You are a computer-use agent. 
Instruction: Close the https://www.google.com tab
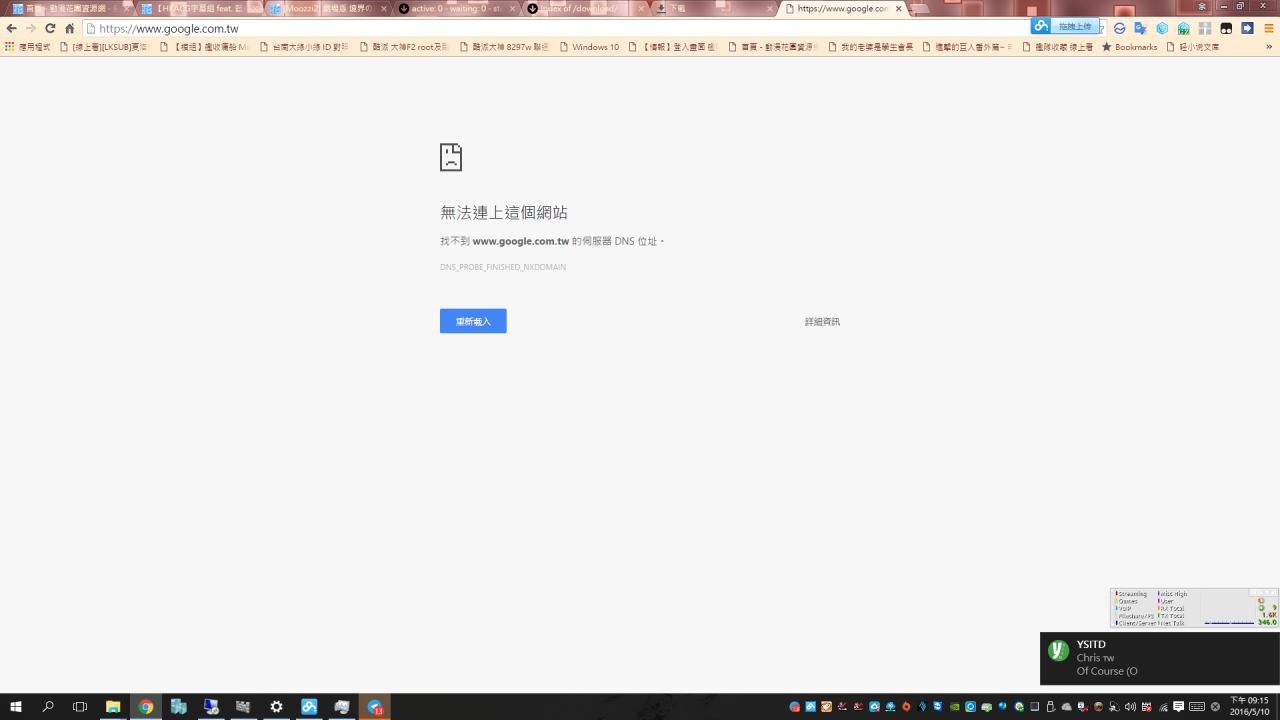click(898, 9)
